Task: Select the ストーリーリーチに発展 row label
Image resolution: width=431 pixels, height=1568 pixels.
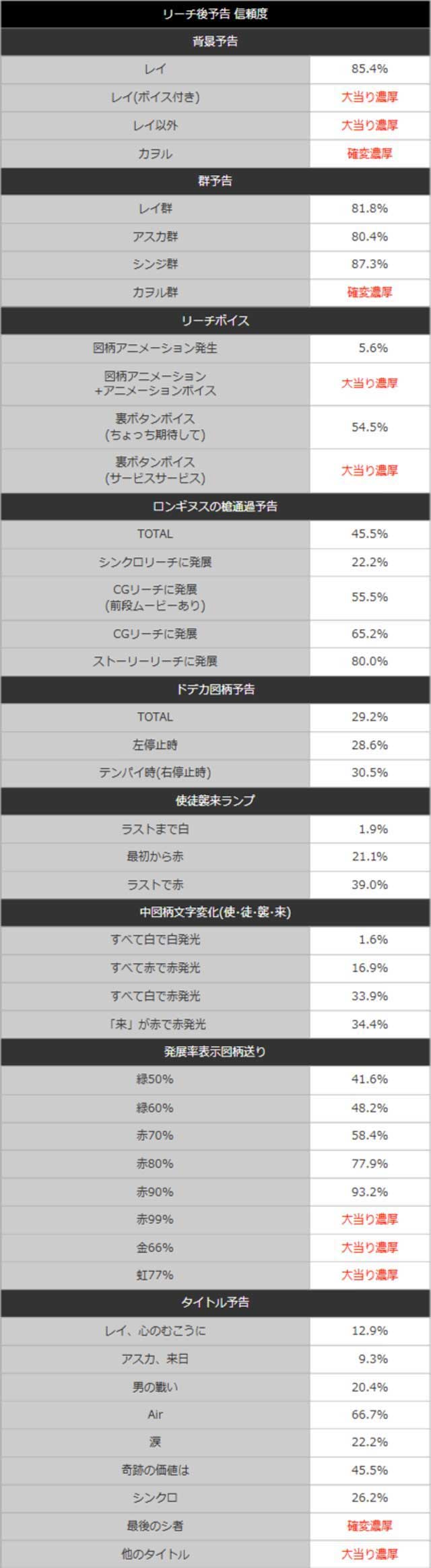Action: [155, 661]
